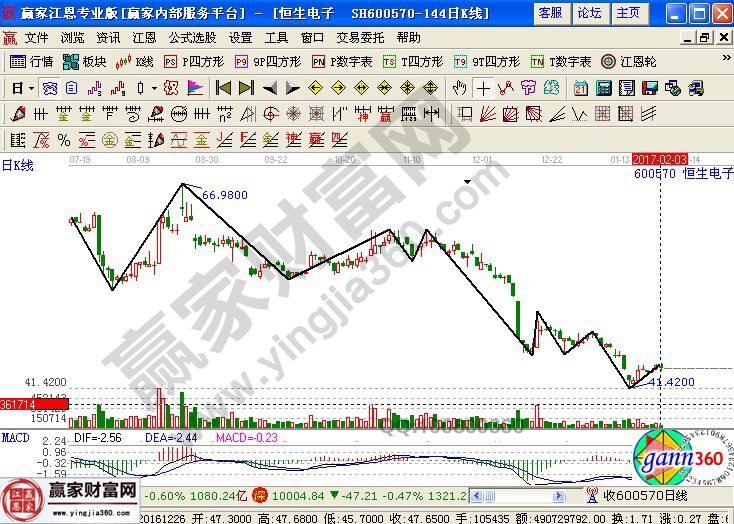Open the 公式选股 menu
Viewport: 734px width, 524px height.
(x=192, y=37)
